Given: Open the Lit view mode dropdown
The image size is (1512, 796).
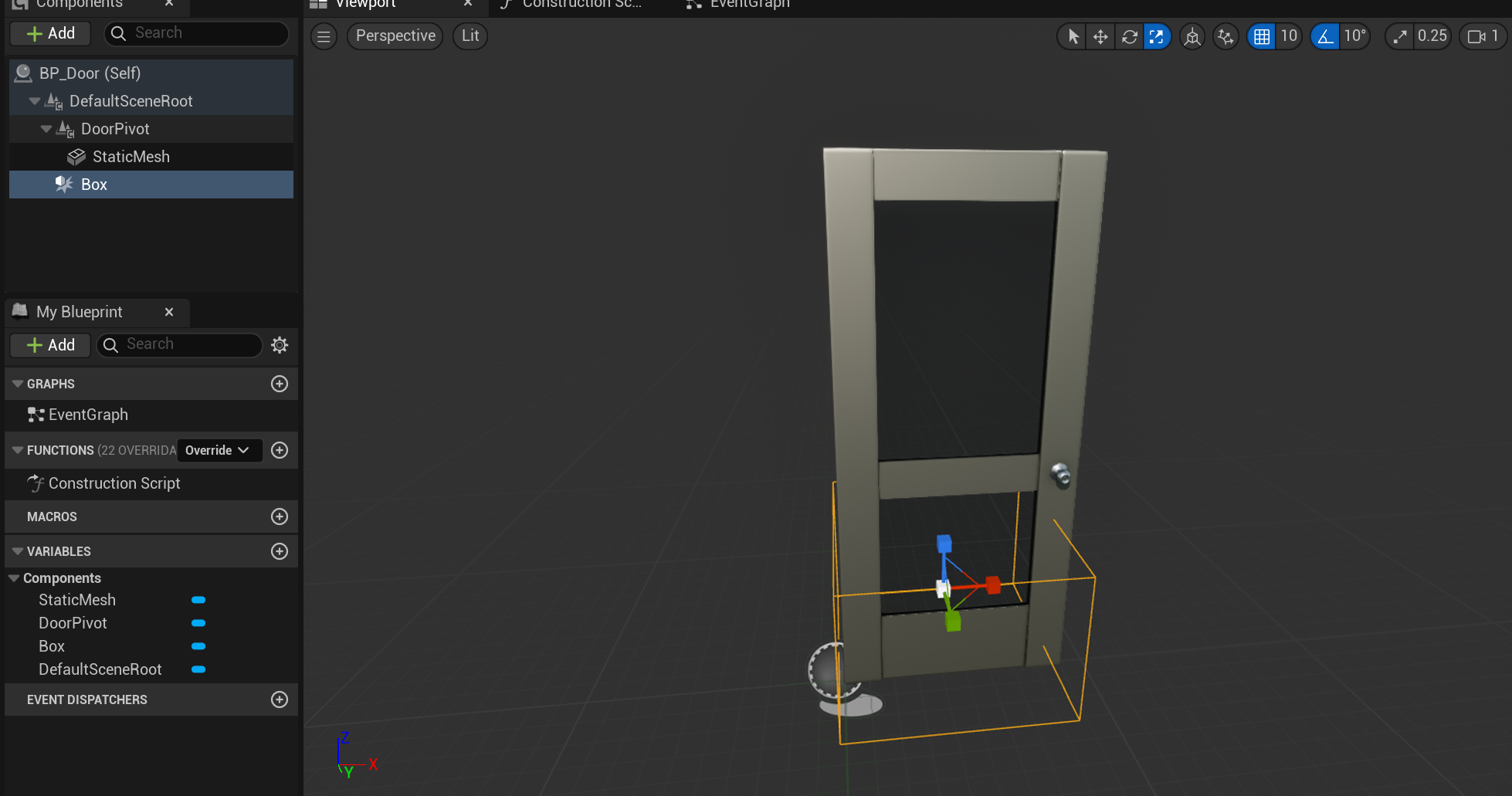Looking at the screenshot, I should click(470, 36).
